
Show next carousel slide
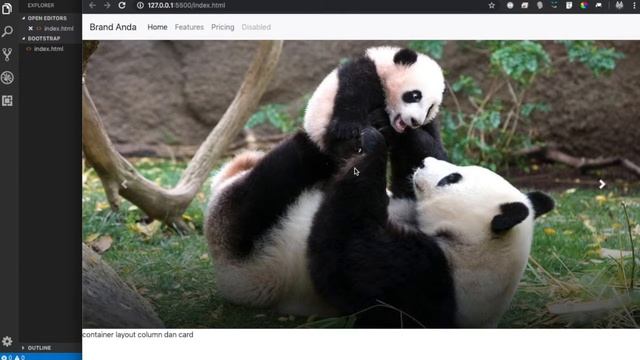tap(602, 184)
